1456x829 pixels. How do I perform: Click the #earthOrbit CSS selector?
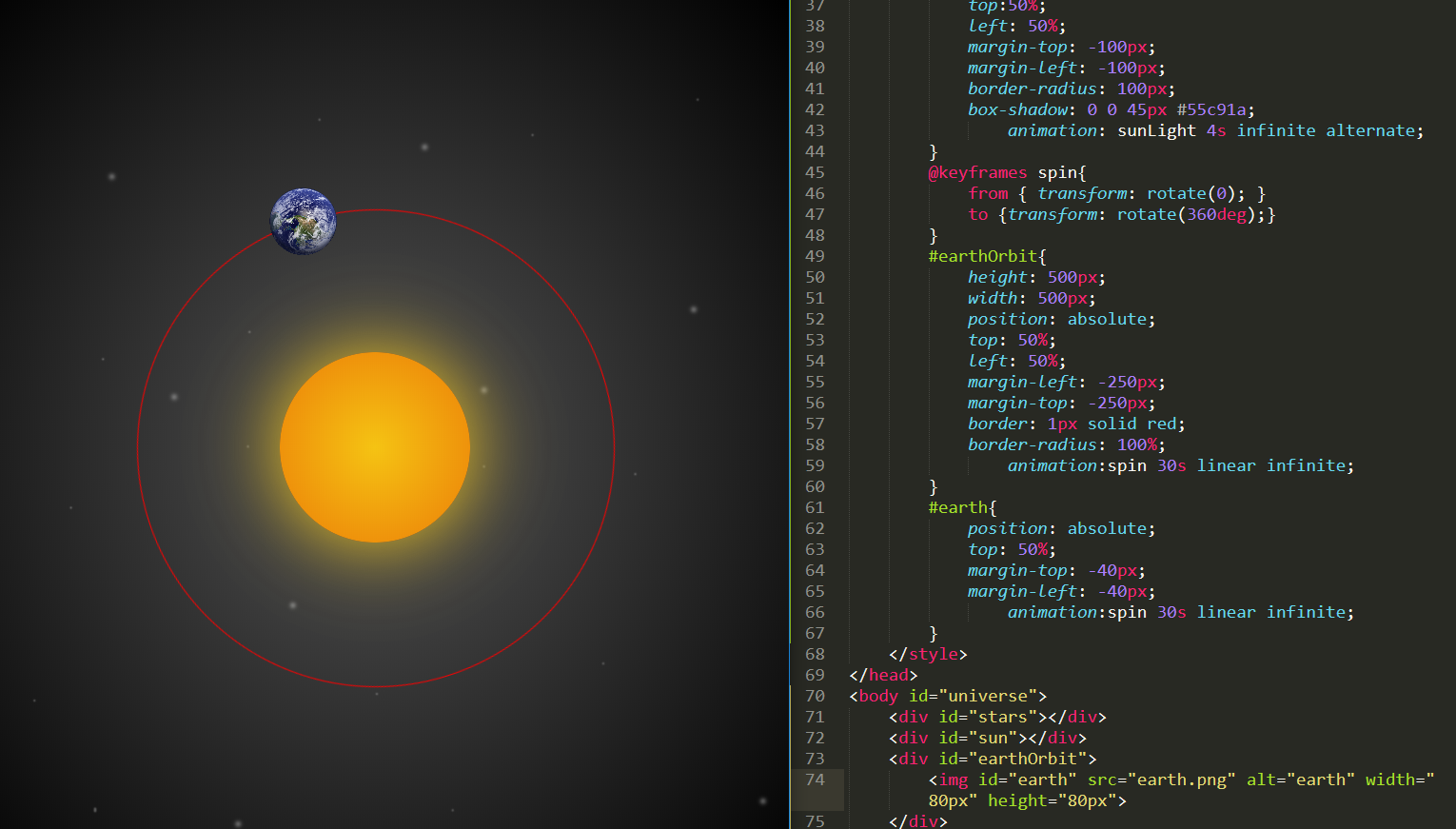click(984, 257)
